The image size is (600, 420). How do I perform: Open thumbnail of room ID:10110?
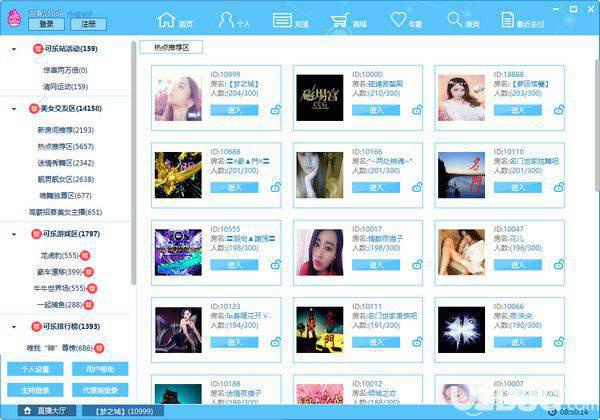coord(461,175)
